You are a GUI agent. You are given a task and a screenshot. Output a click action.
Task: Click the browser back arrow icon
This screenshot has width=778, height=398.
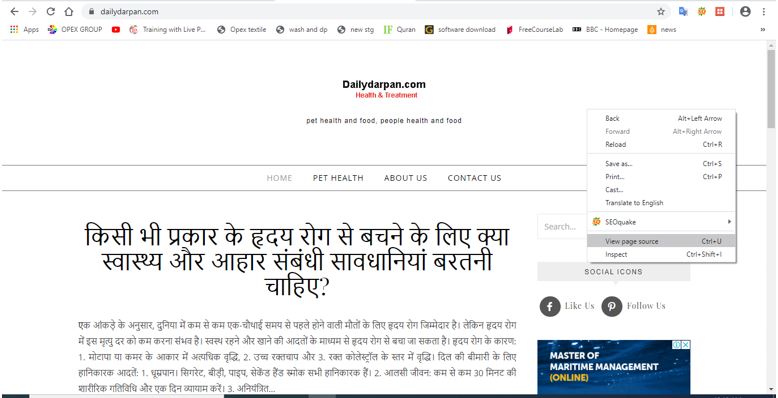tap(14, 11)
